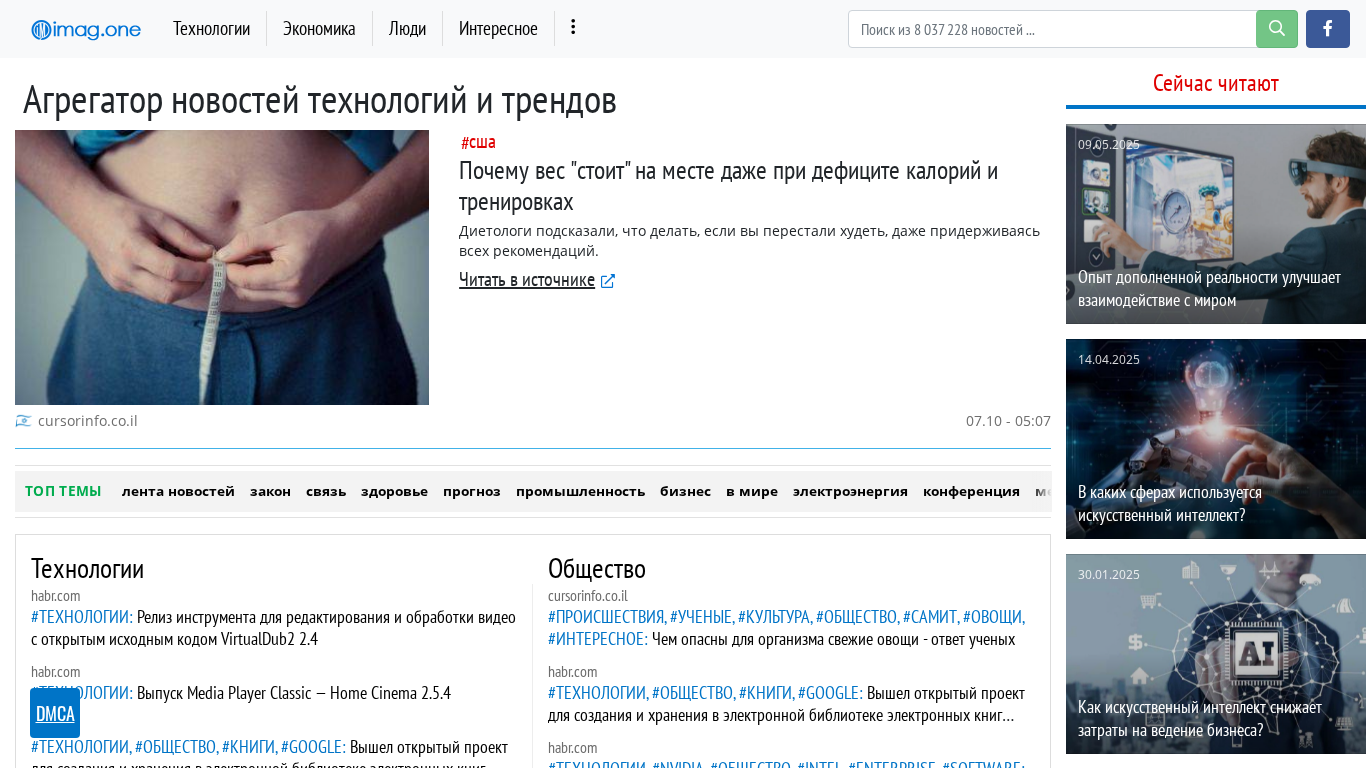
Task: Click cursorinfo.co.il source in the Общество column
Action: coord(588,596)
